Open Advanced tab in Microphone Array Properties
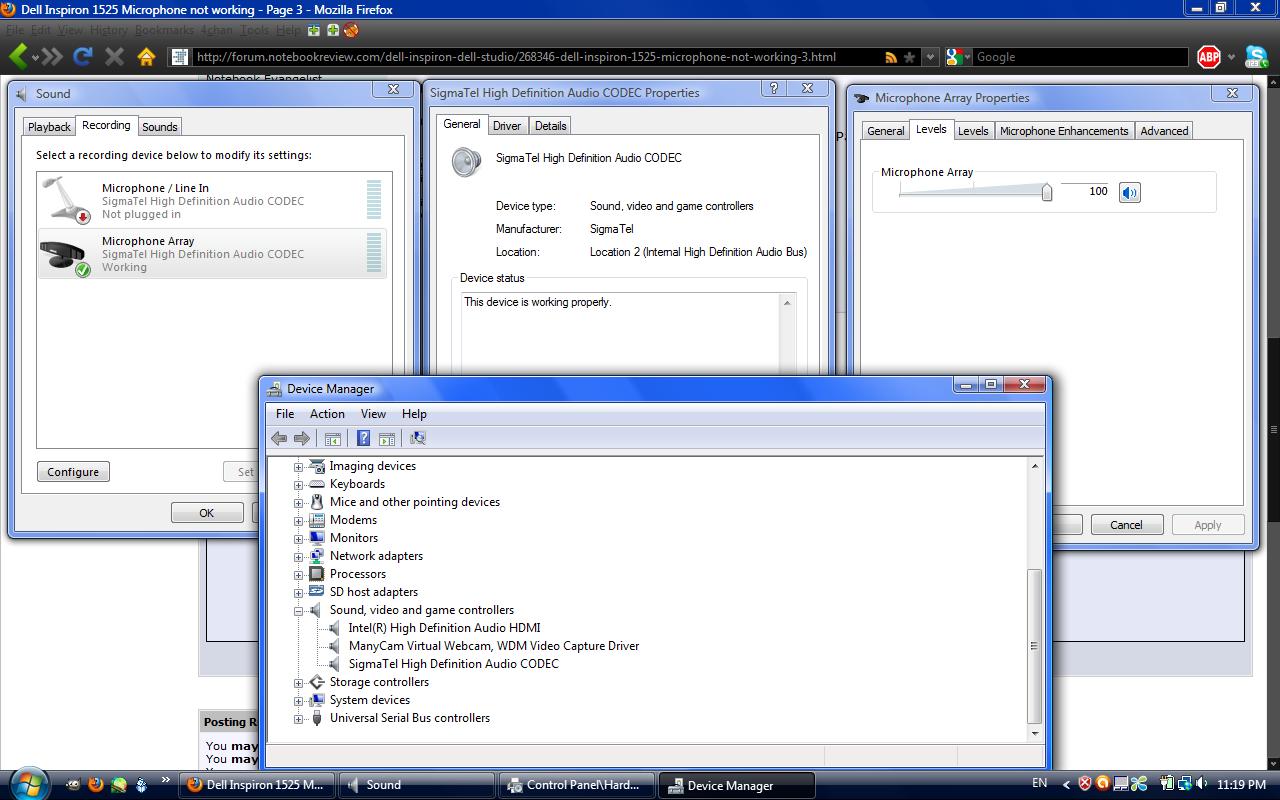1280x800 pixels. tap(1164, 131)
